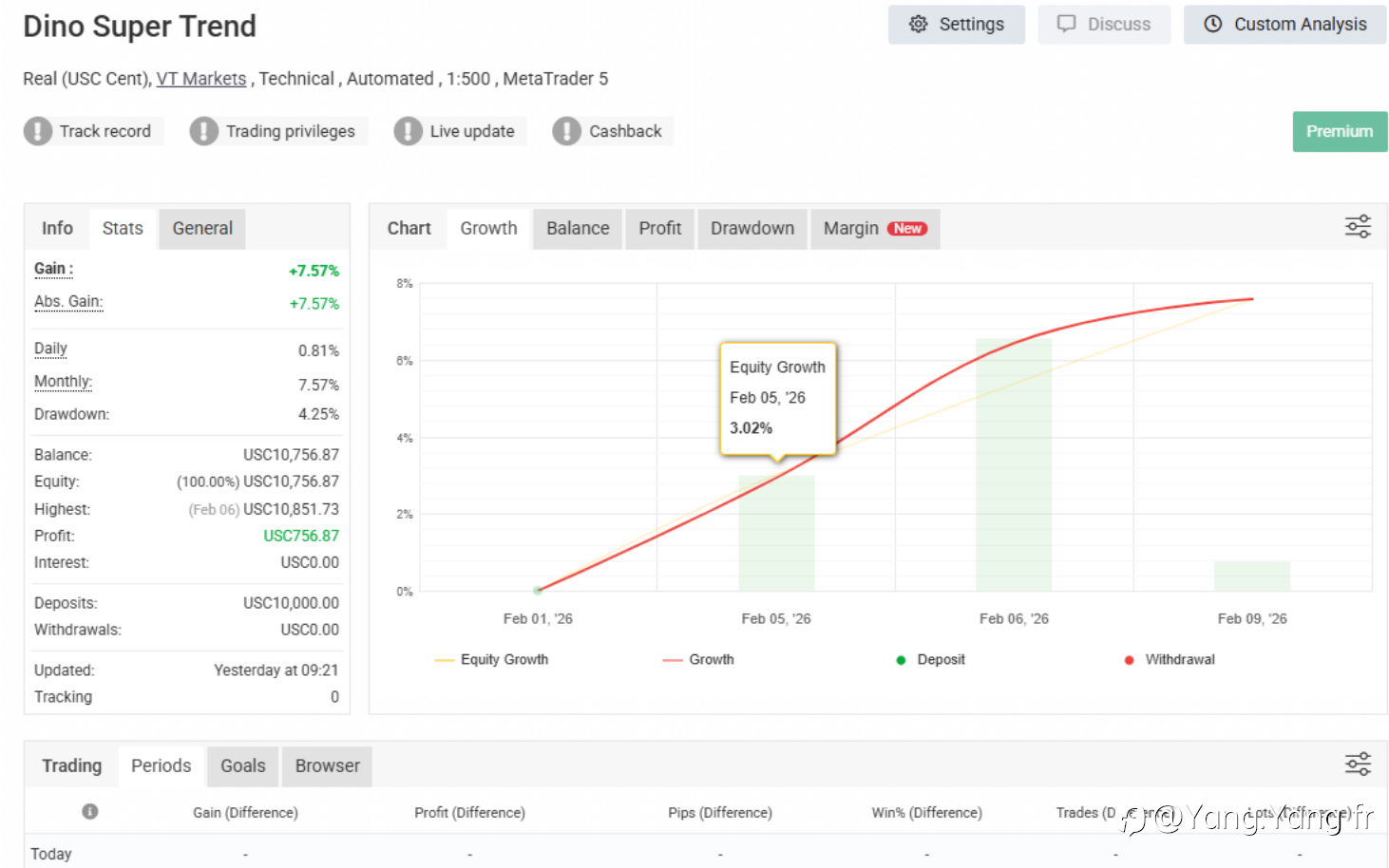Open chart filter sliders icon

pyautogui.click(x=1358, y=226)
